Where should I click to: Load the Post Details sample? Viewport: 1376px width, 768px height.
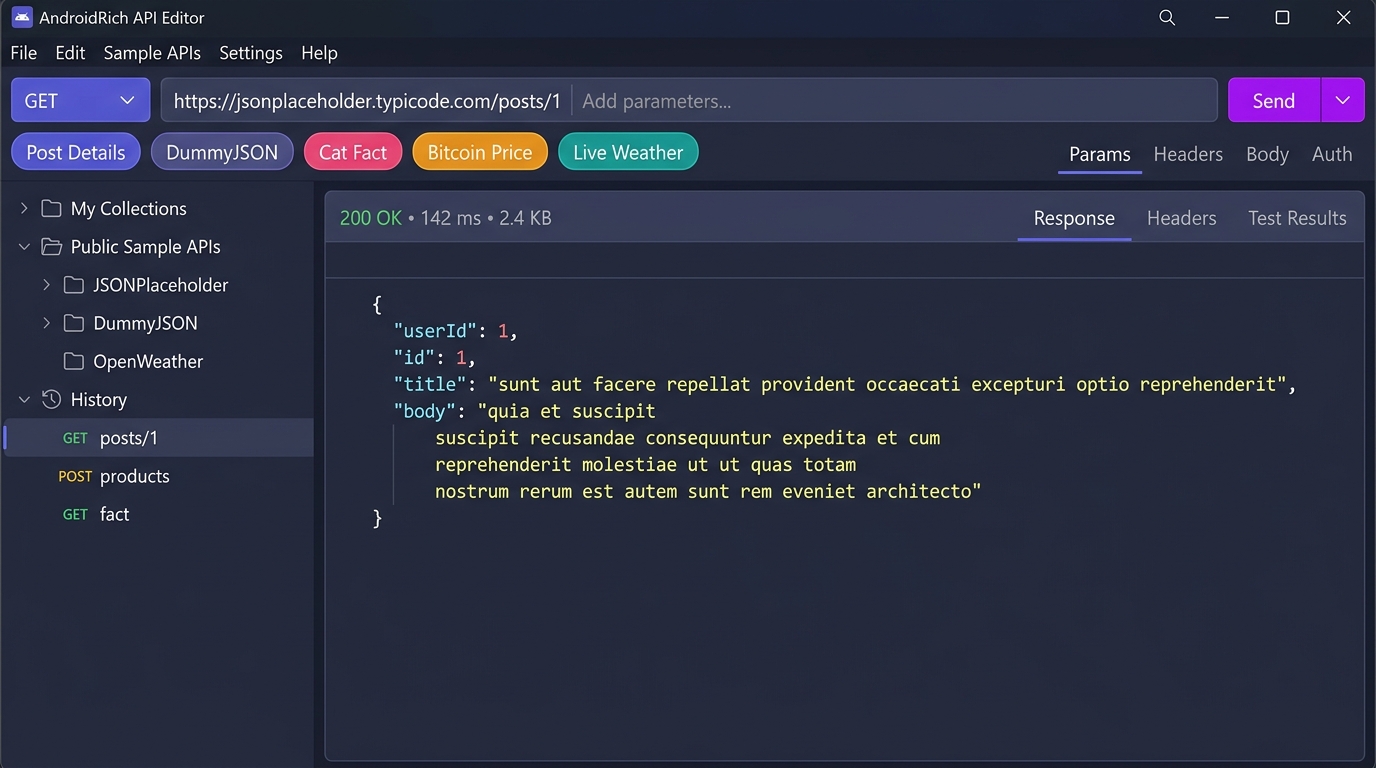(76, 152)
